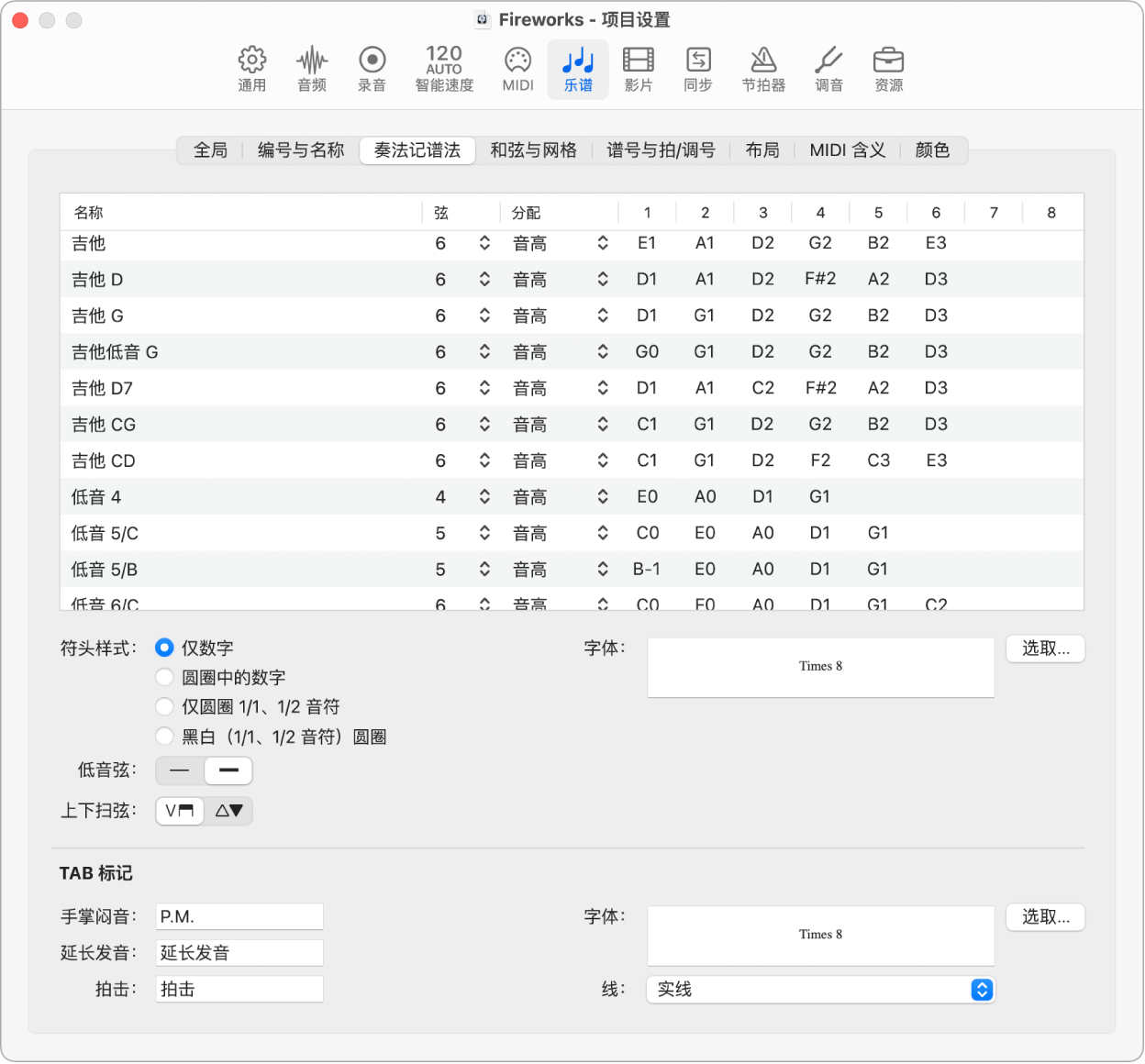This screenshot has width=1145, height=1064.
Task: Open the 吉他 row 弦 stepper
Action: (x=484, y=243)
